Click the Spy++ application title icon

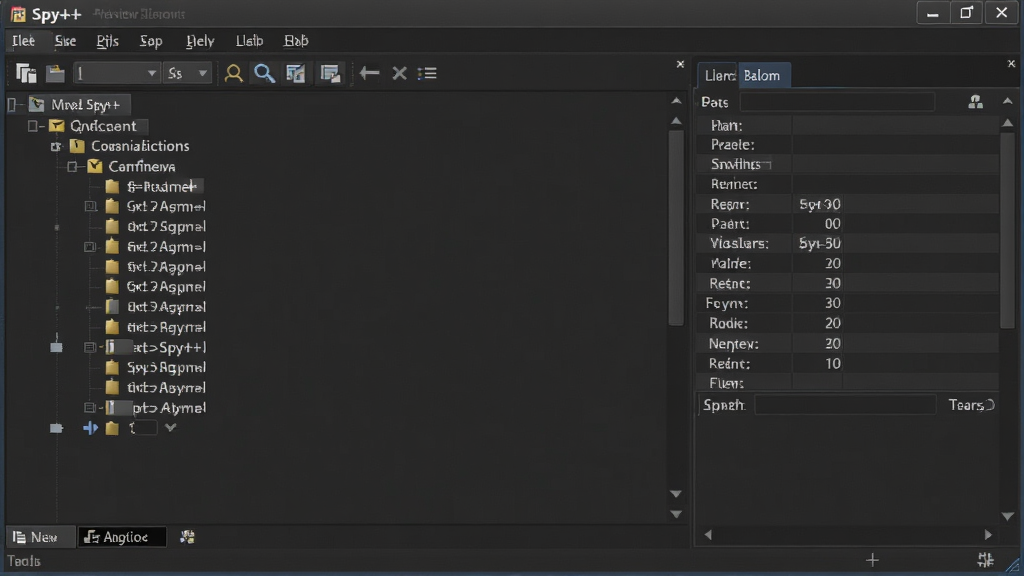tap(18, 14)
